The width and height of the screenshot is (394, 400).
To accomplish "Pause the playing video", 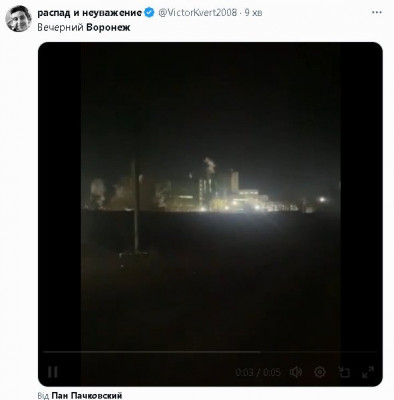I will (53, 372).
